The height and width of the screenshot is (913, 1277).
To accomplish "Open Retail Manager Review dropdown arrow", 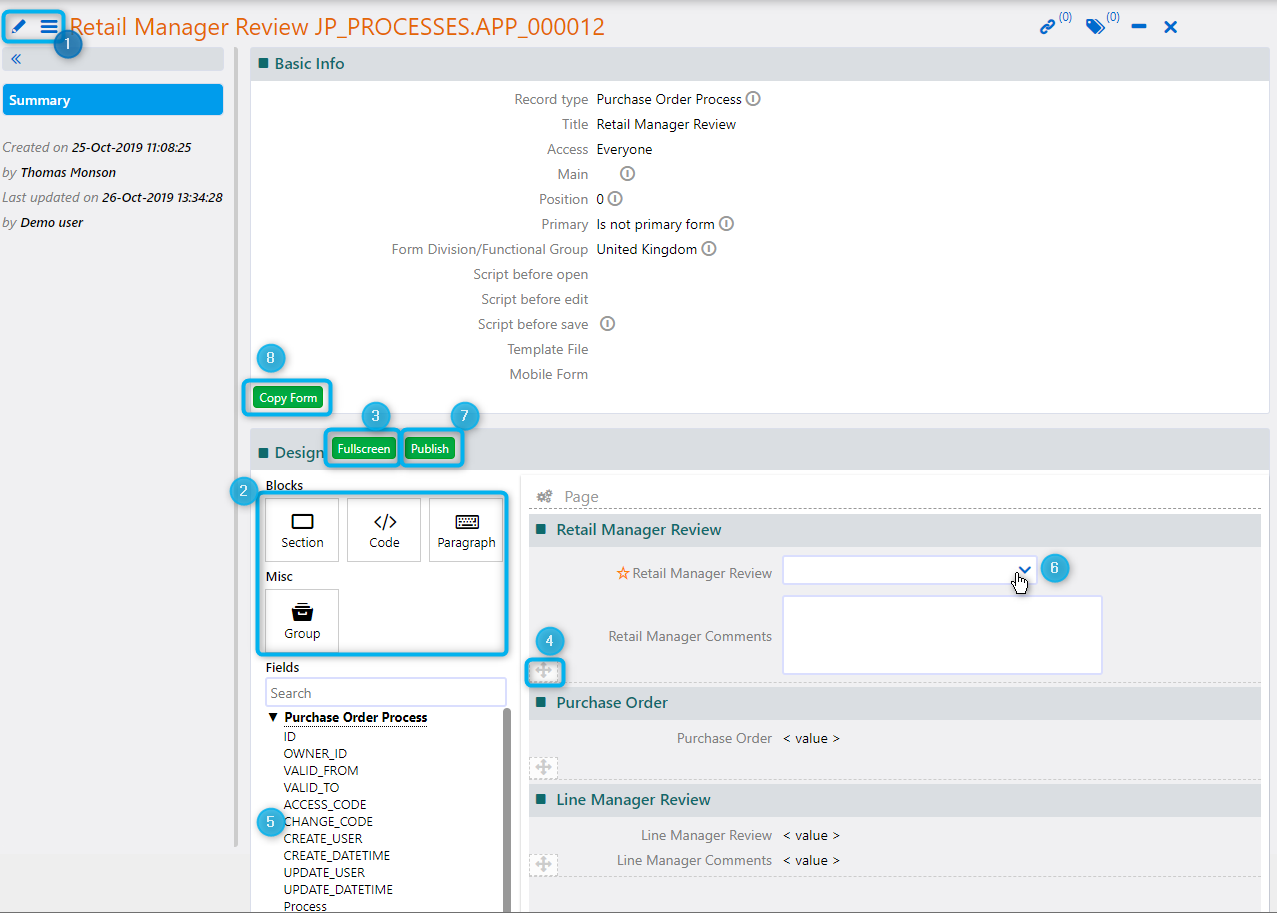I will click(1023, 570).
